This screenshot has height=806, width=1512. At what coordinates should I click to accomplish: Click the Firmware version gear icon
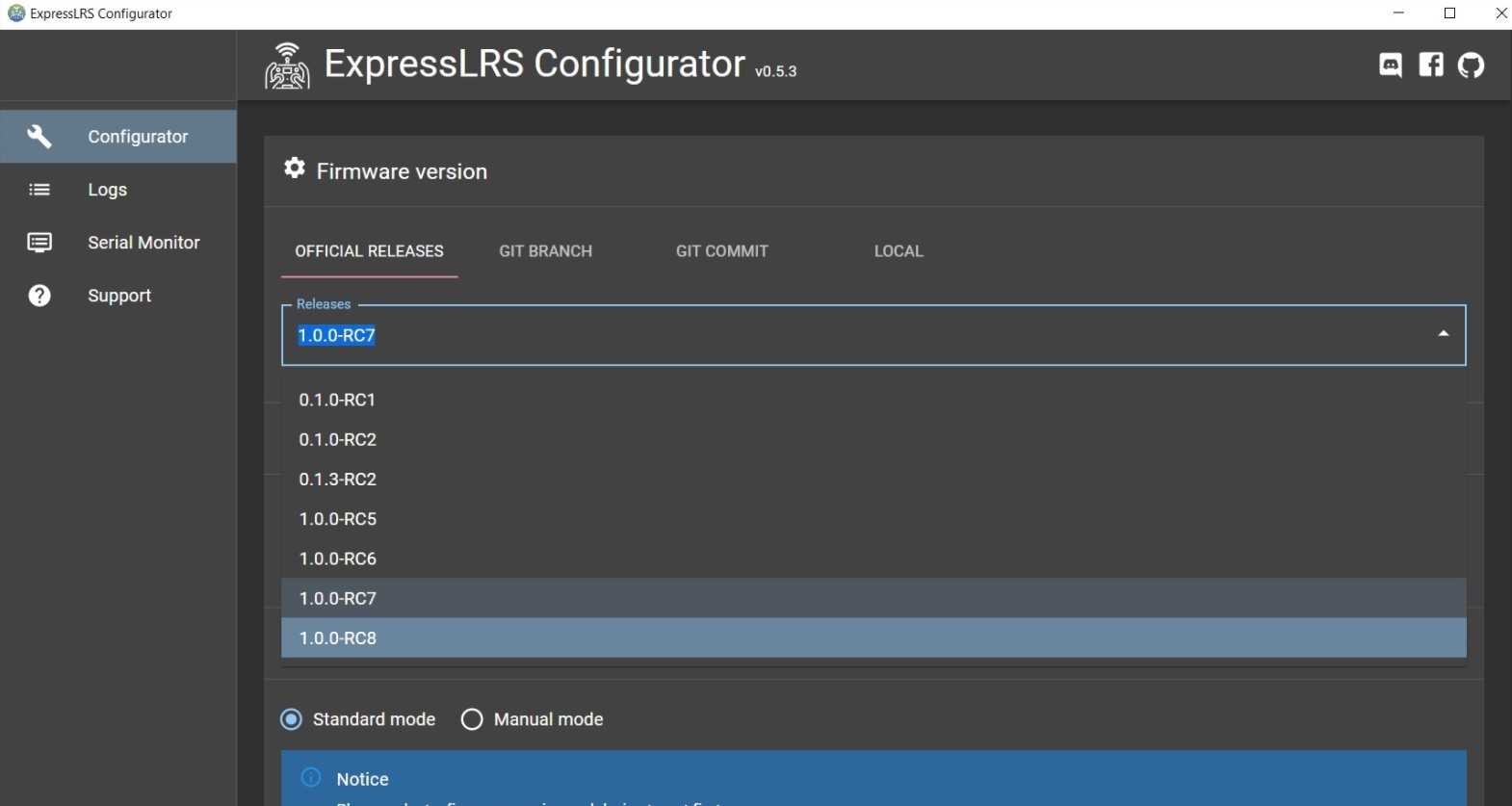(x=294, y=169)
